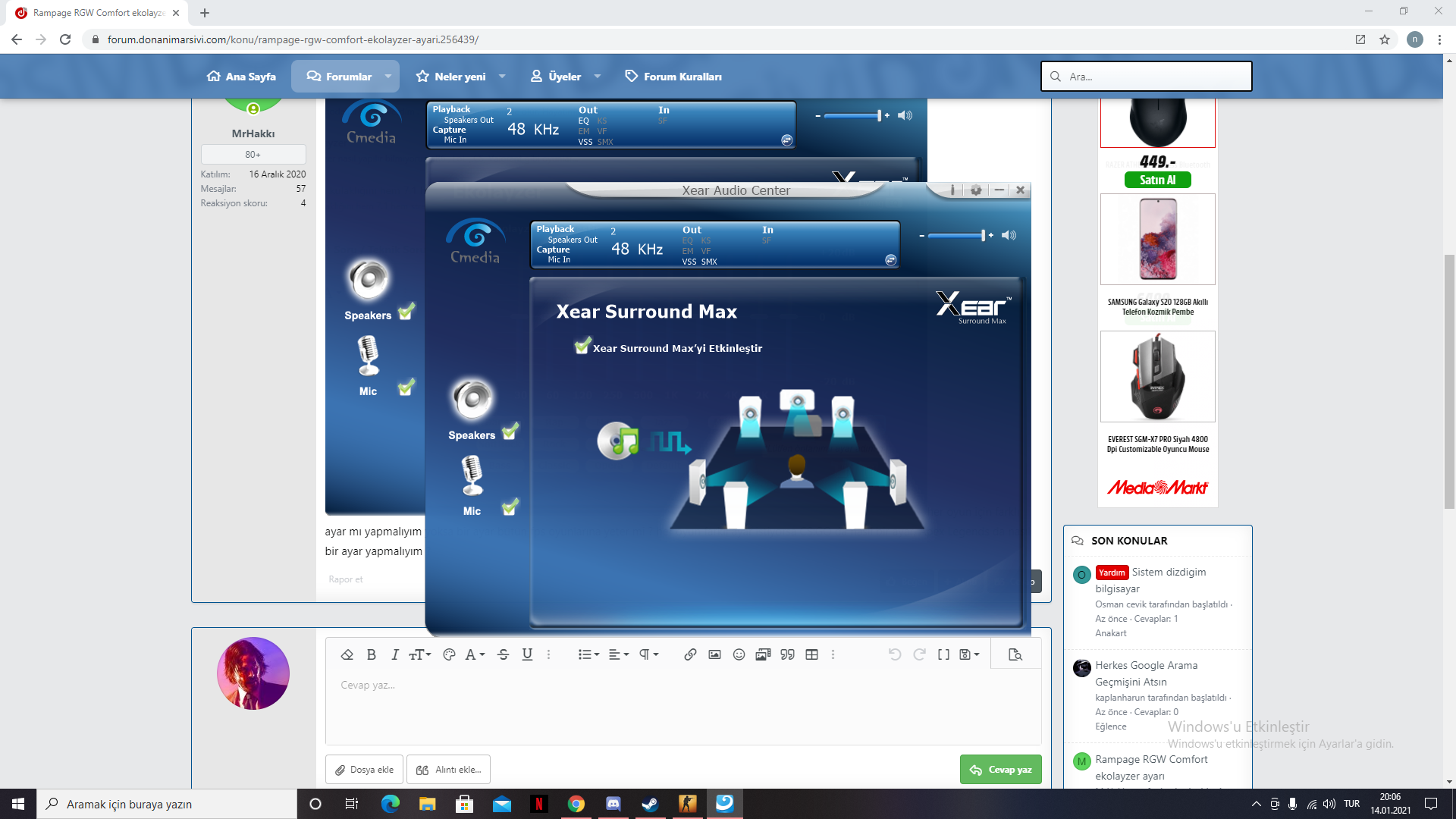
Task: Bookmark this page with the star icon
Action: [1385, 39]
